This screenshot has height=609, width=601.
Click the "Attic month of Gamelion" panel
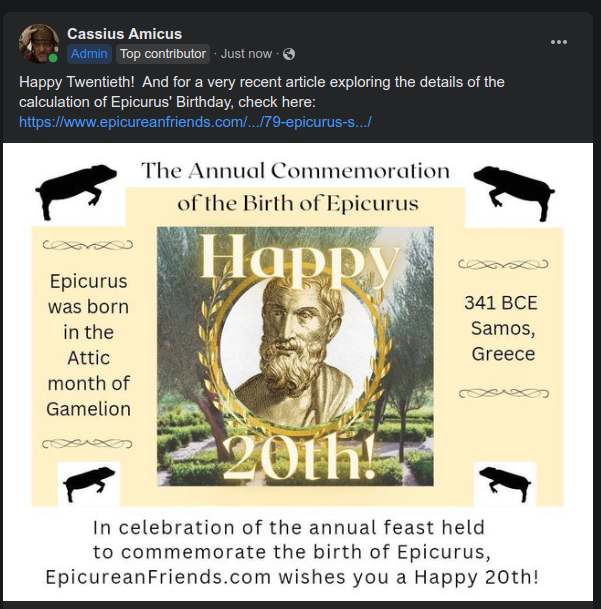click(88, 345)
